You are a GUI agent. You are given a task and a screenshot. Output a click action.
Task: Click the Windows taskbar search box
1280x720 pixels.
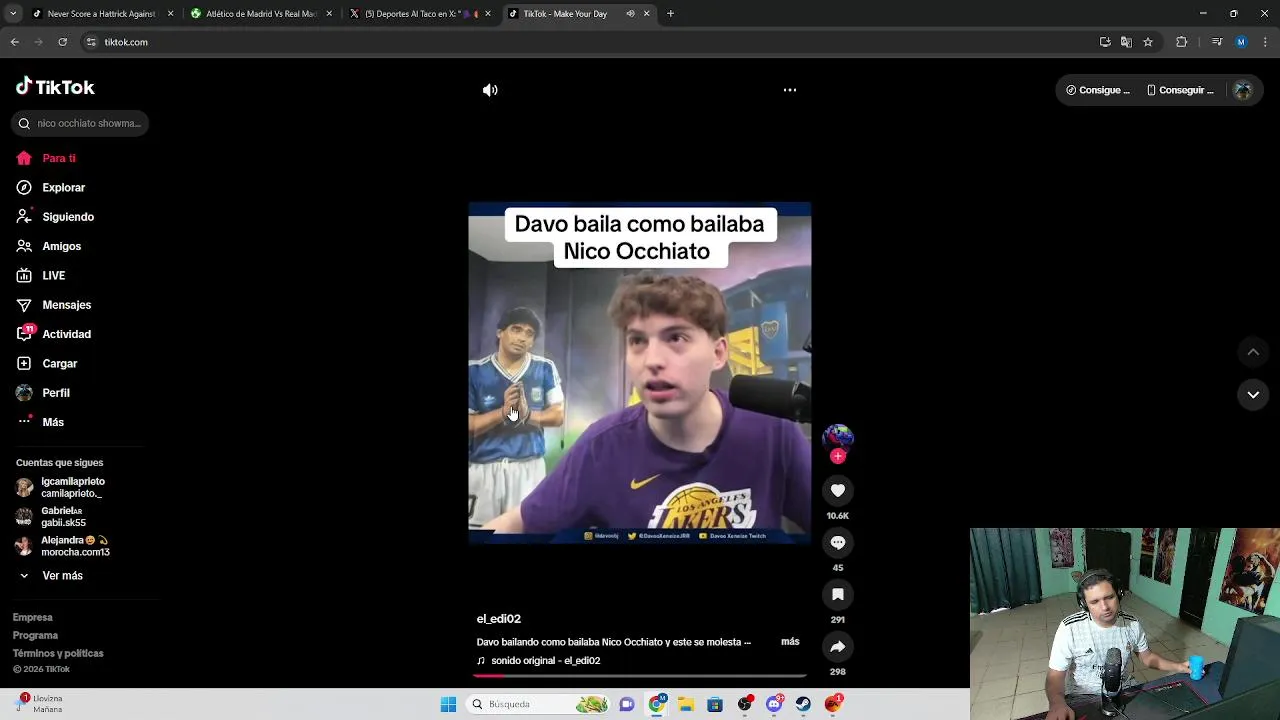pyautogui.click(x=540, y=704)
